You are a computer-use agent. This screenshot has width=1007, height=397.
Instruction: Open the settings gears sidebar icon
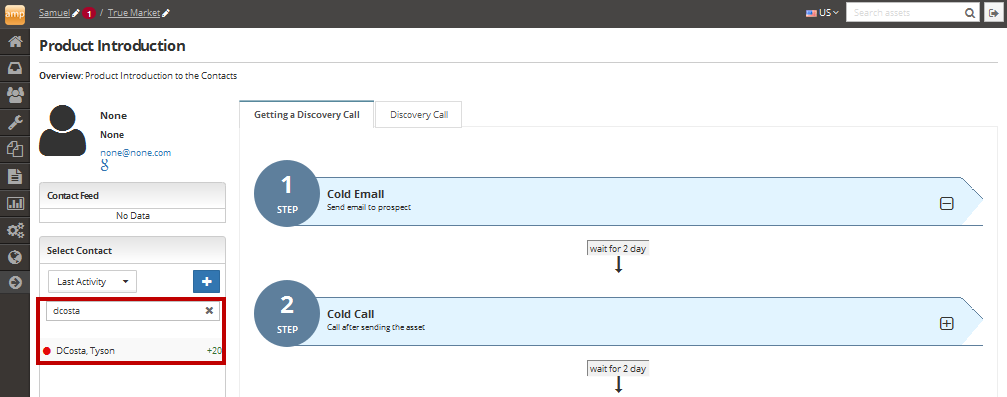tap(15, 230)
